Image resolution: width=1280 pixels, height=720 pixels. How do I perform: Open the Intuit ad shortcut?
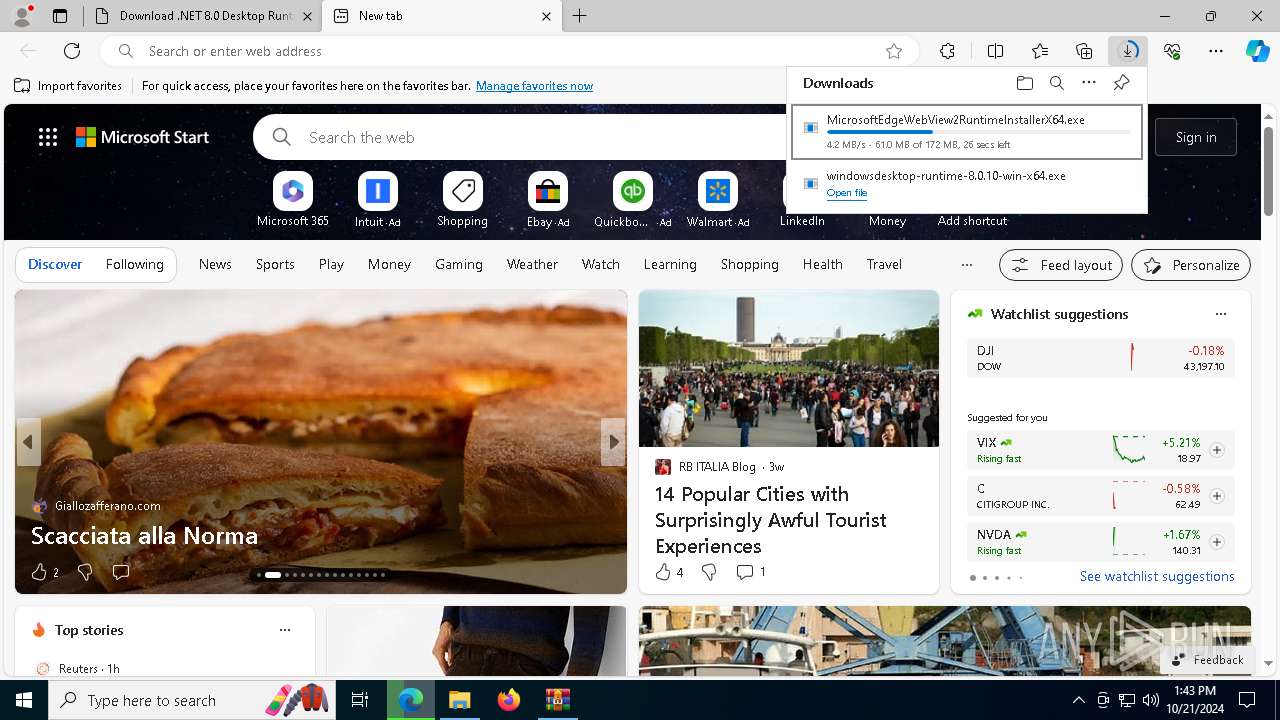click(377, 199)
